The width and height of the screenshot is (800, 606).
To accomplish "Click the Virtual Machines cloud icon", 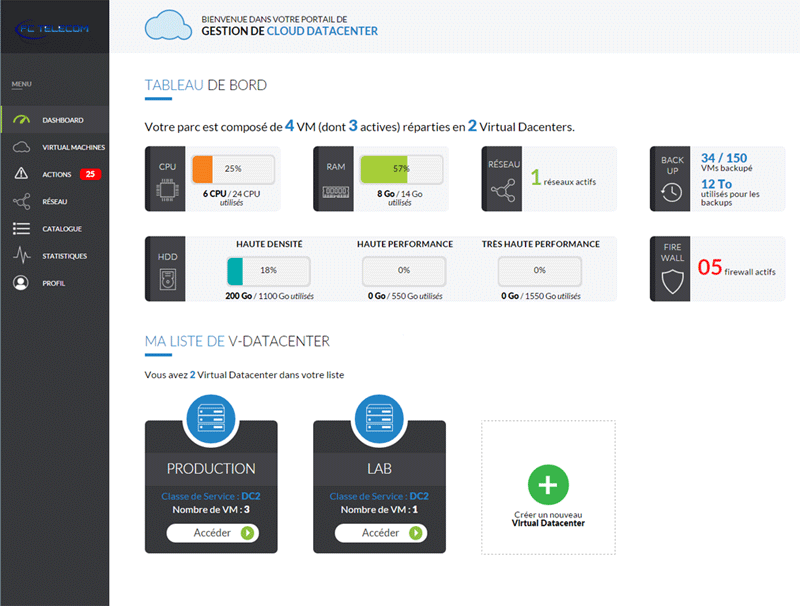I will coord(21,147).
